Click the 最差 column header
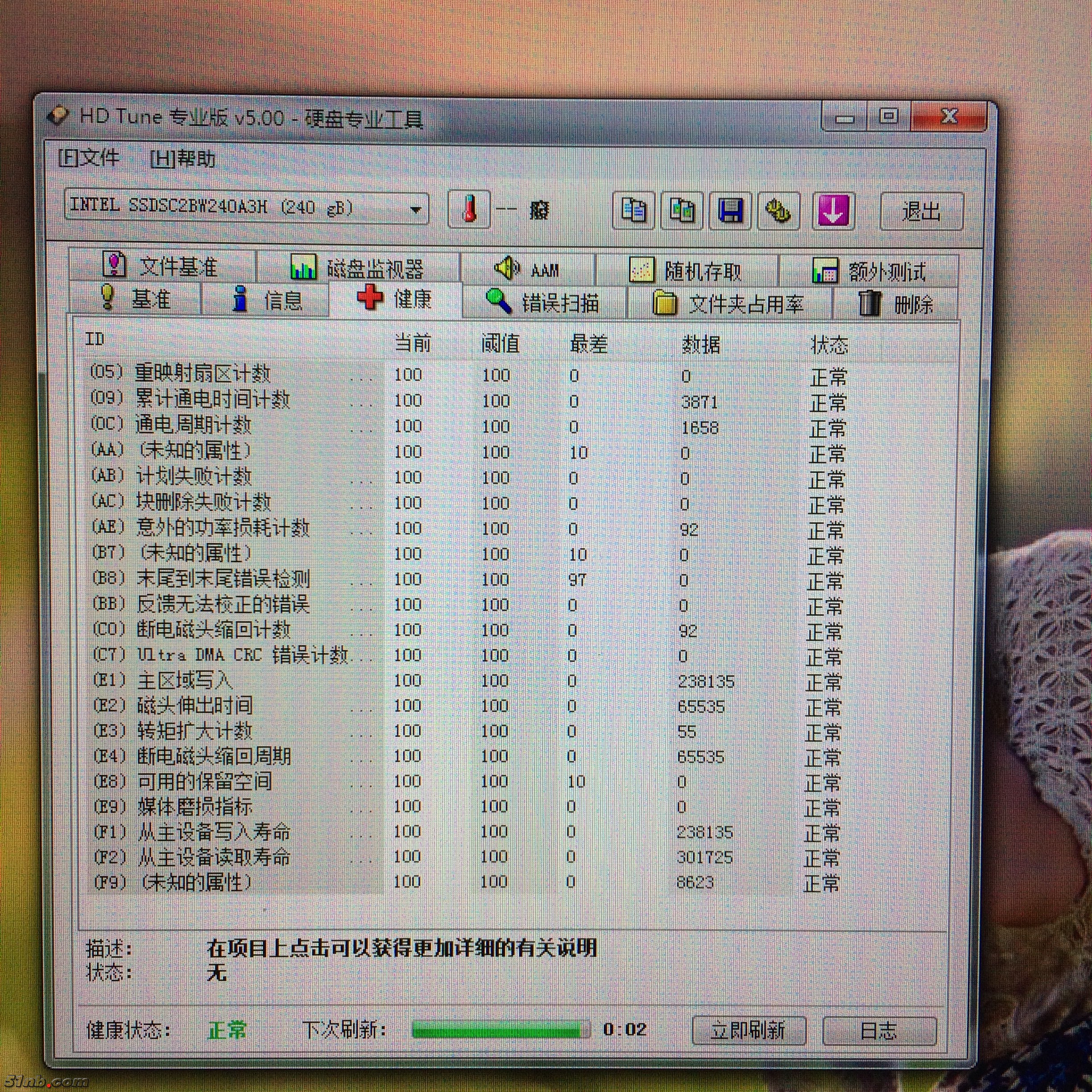The height and width of the screenshot is (1092, 1092). (x=589, y=343)
